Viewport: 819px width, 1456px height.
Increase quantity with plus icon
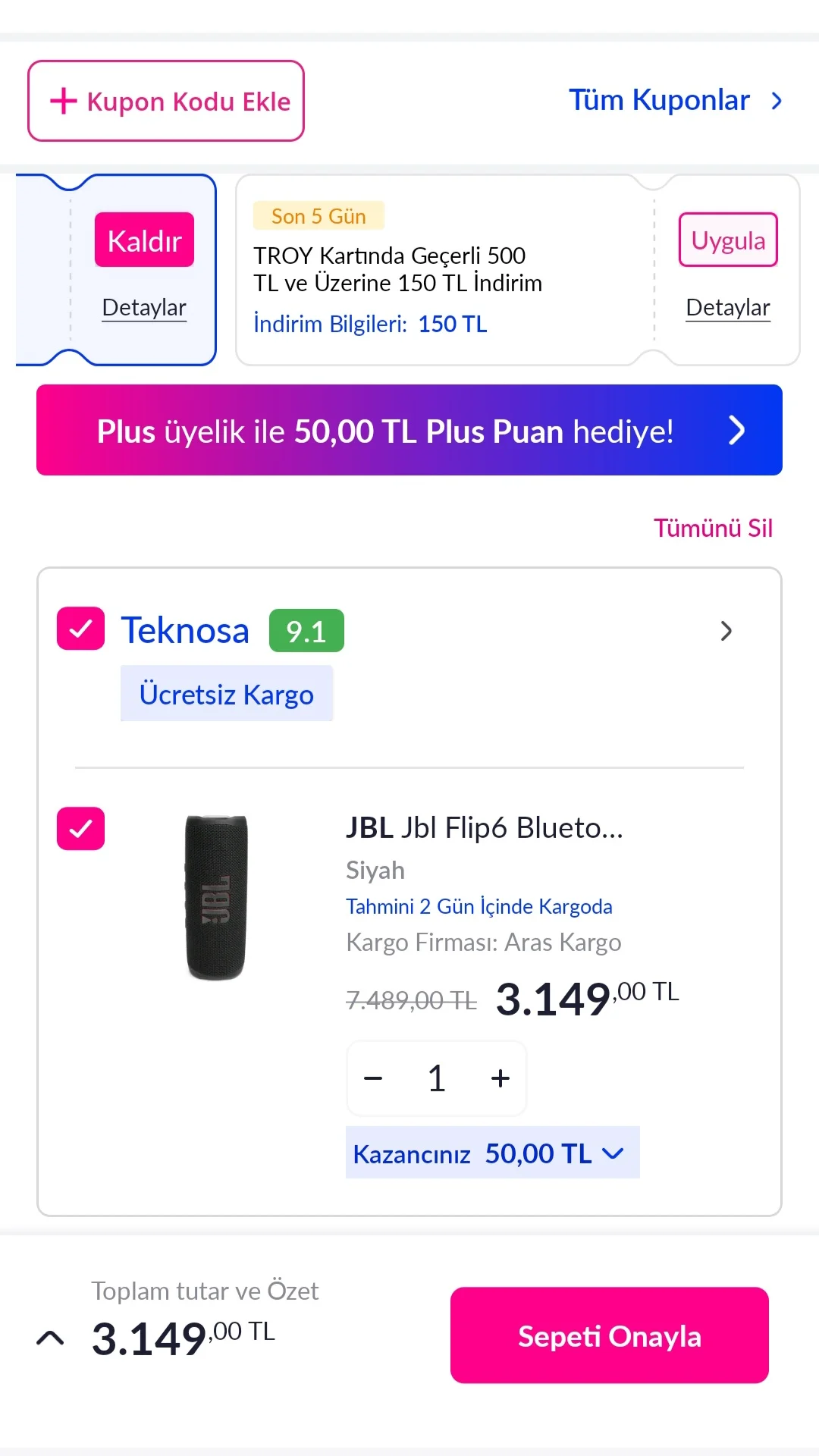tap(500, 1078)
